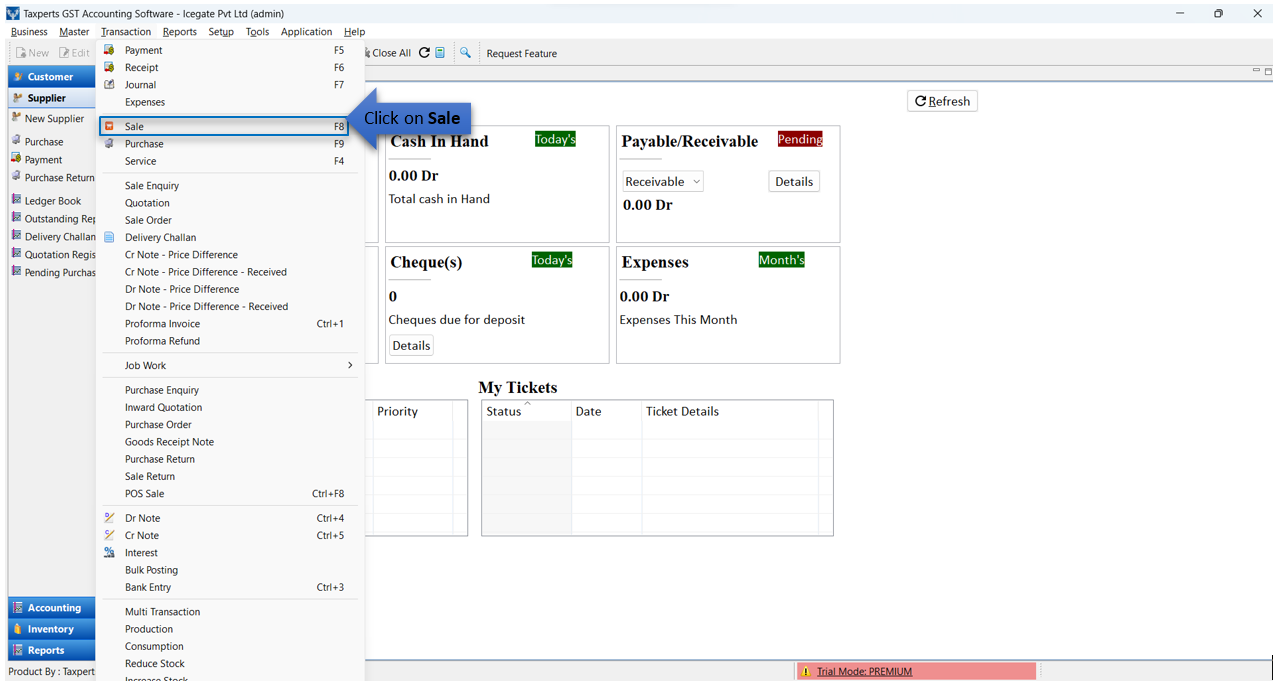
Task: Click the Date column header in My Tickets
Action: click(606, 411)
